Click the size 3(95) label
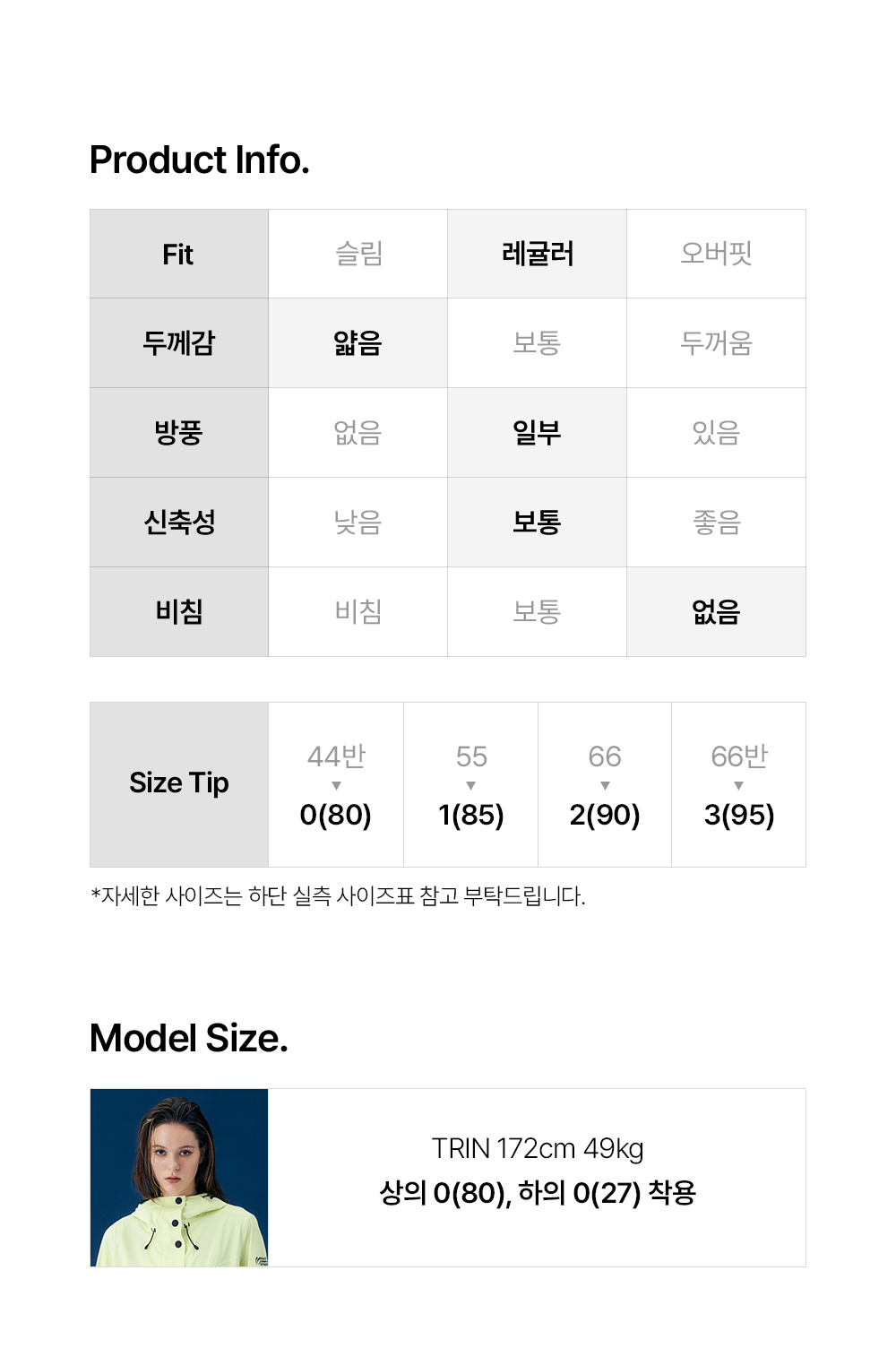 (738, 815)
